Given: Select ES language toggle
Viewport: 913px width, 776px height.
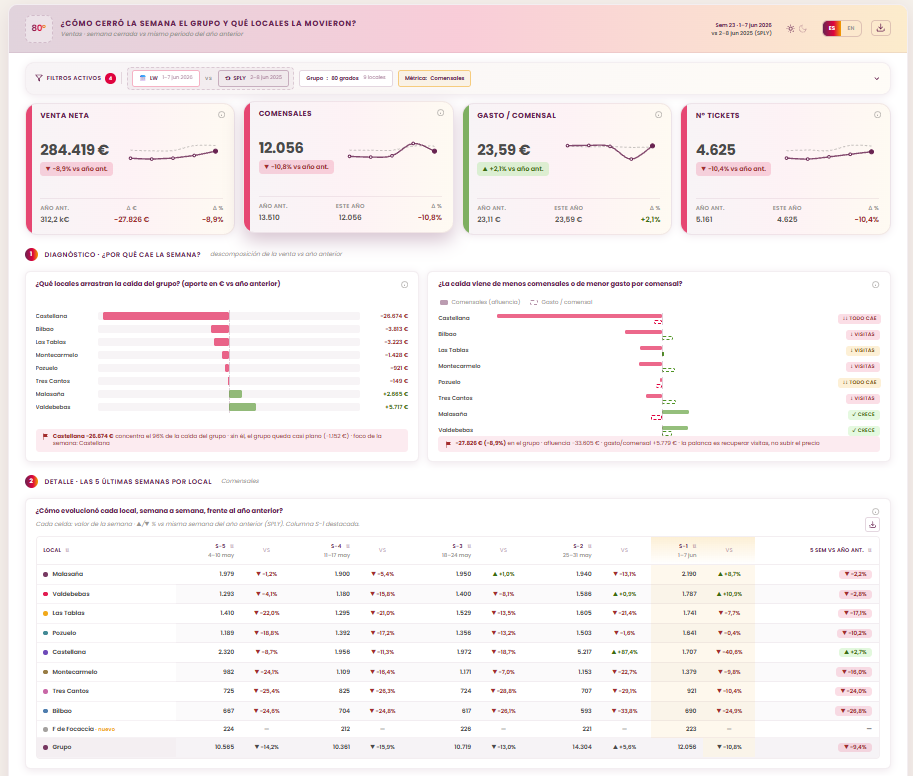Looking at the screenshot, I should pos(831,28).
